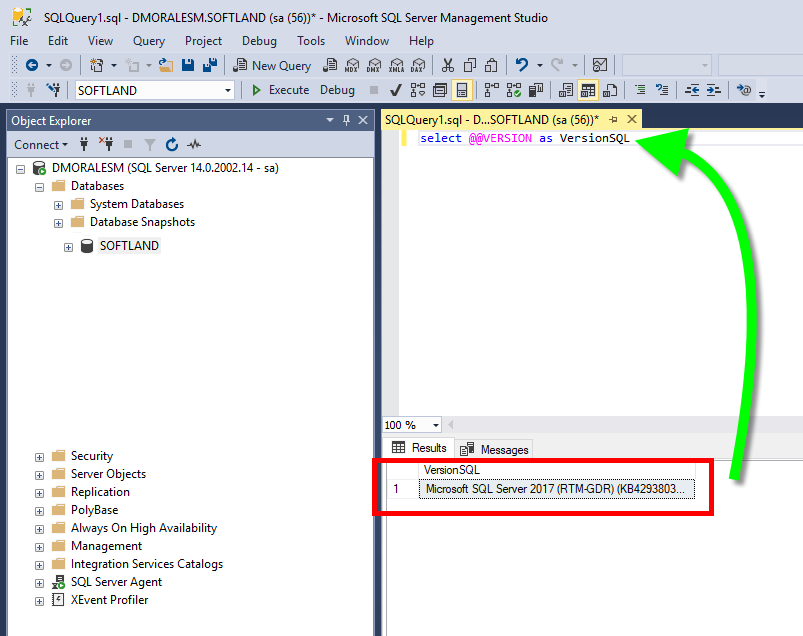Toggle Include Live Query Statistics
Viewport: 803px width, 636px height.
[514, 91]
